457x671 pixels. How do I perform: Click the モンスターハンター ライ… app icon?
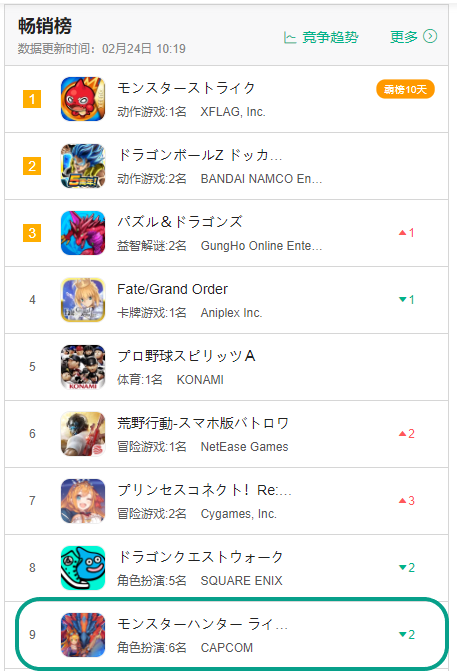[x=83, y=635]
